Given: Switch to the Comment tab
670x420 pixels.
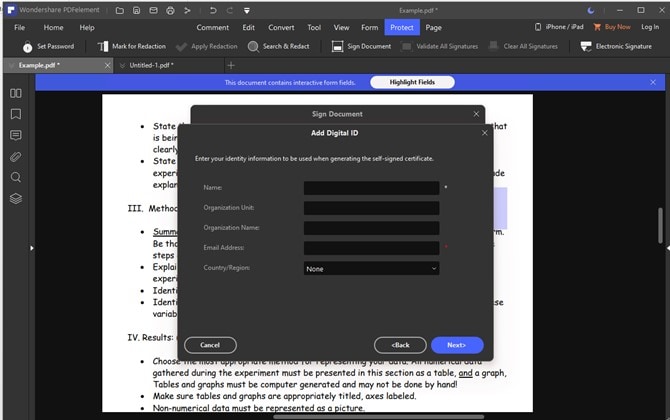Looking at the screenshot, I should pyautogui.click(x=213, y=27).
